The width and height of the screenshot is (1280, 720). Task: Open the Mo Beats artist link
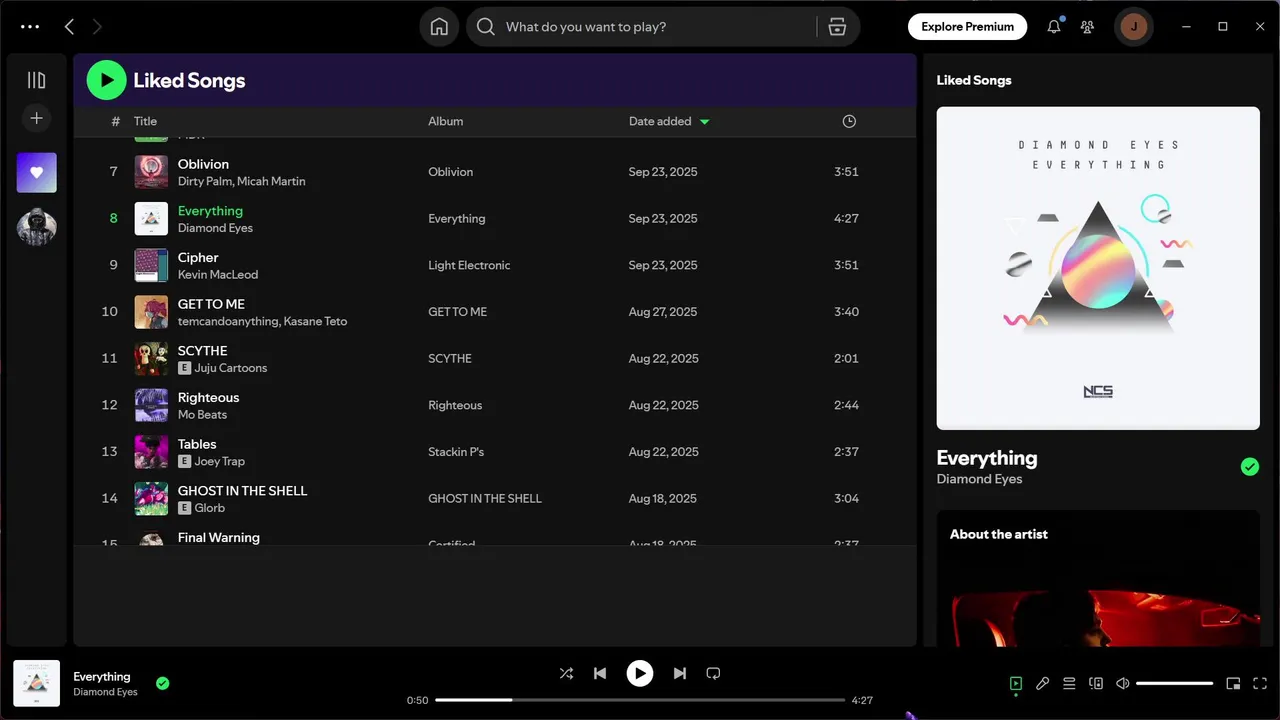202,414
